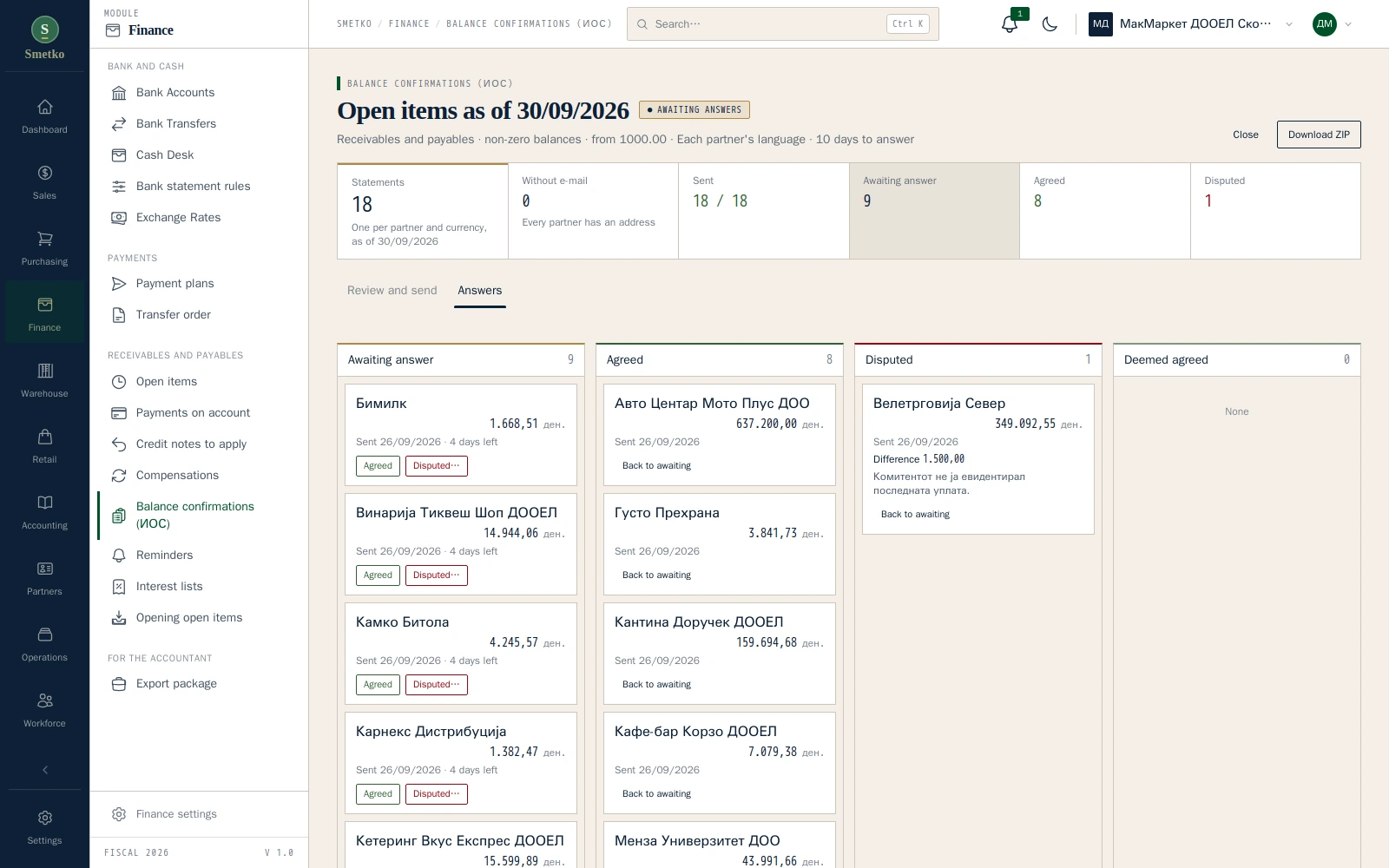
Task: Select the Answers tab
Action: (480, 291)
